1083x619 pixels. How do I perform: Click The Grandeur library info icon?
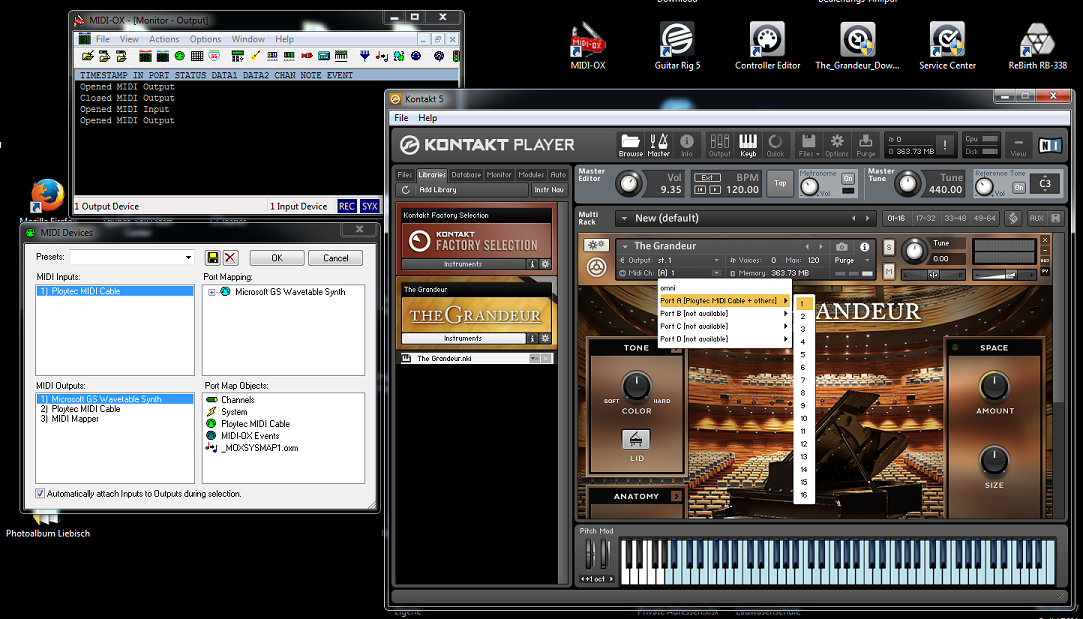click(533, 339)
